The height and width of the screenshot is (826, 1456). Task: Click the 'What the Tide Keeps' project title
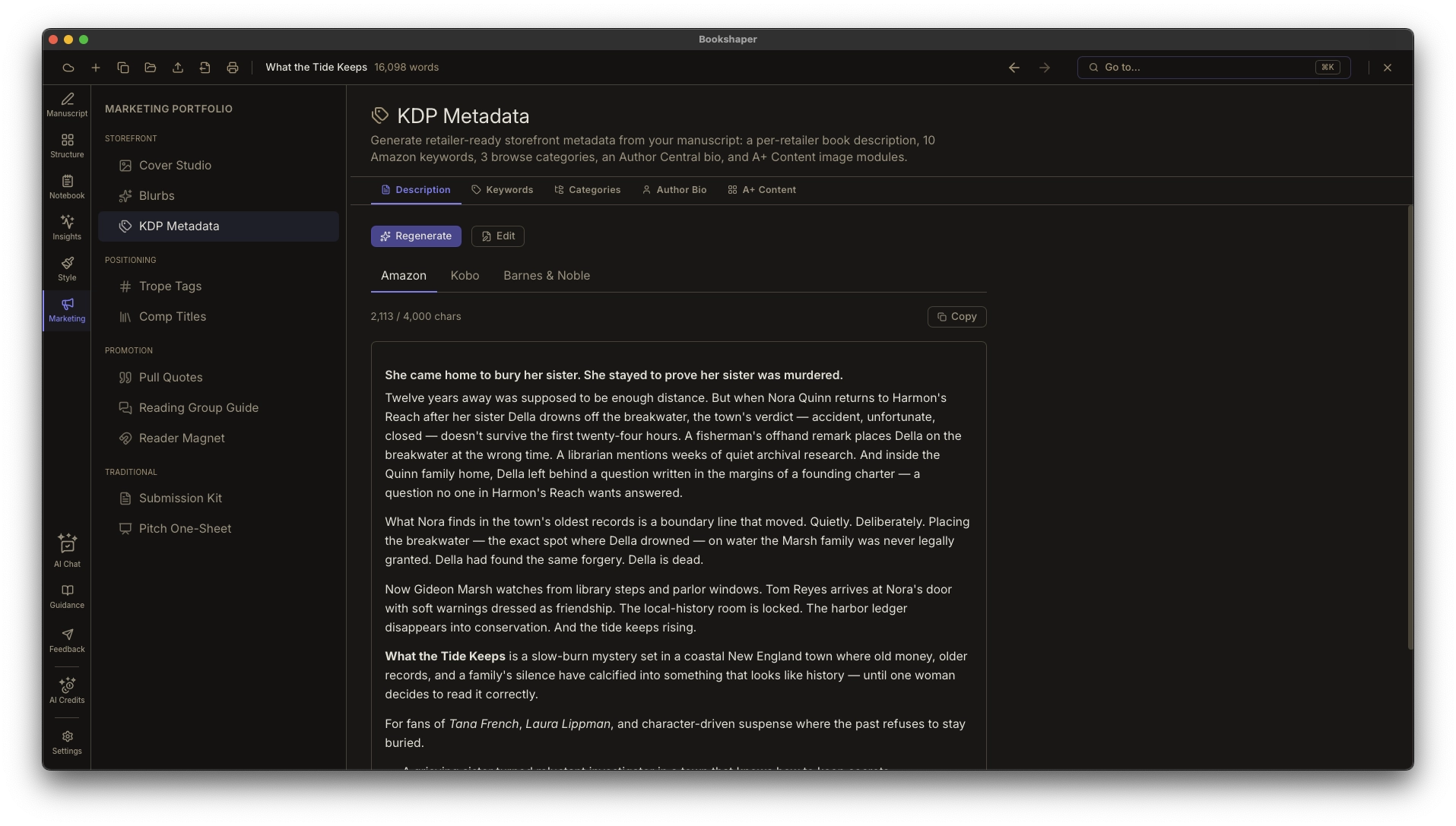pyautogui.click(x=316, y=68)
